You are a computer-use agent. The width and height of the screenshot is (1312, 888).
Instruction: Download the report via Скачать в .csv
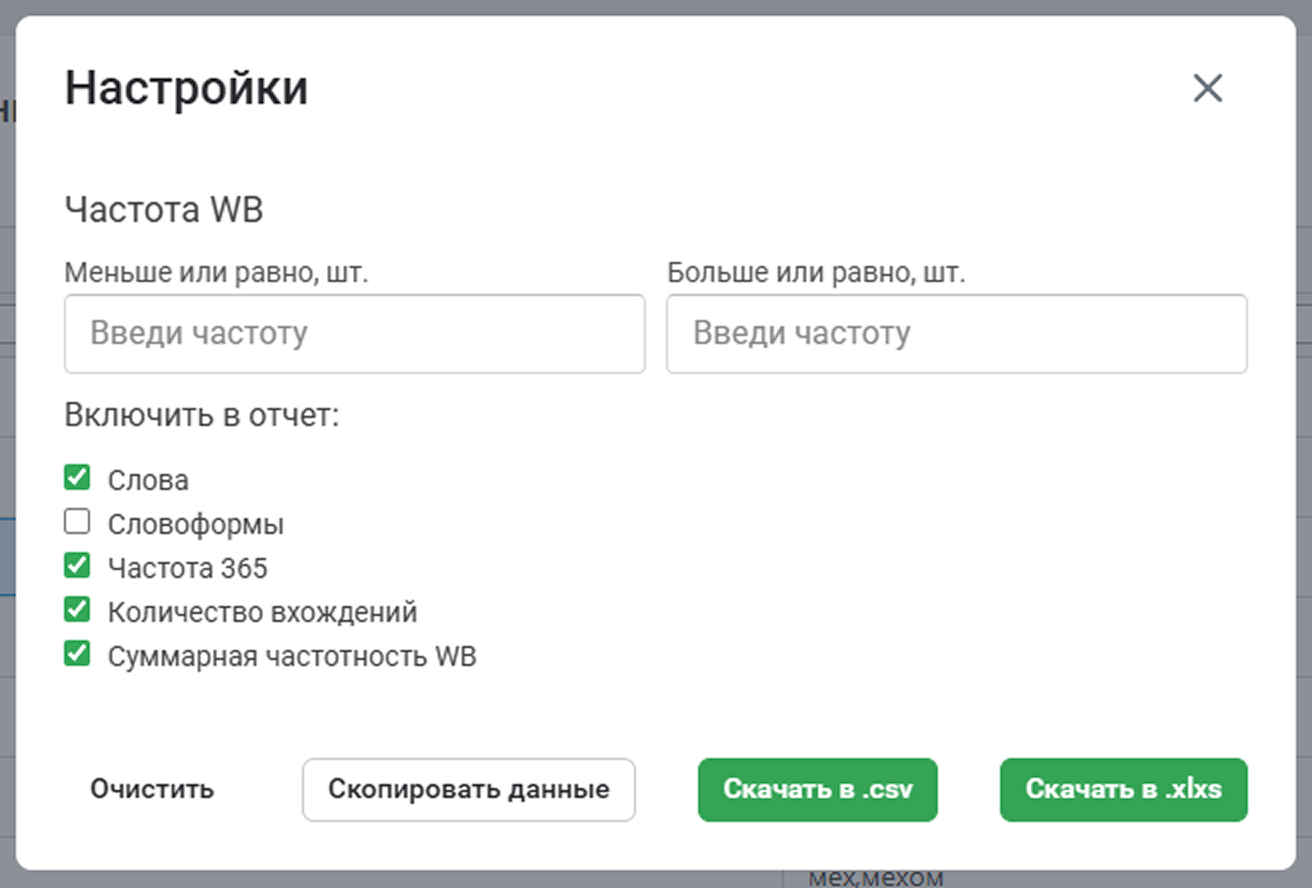click(x=818, y=790)
